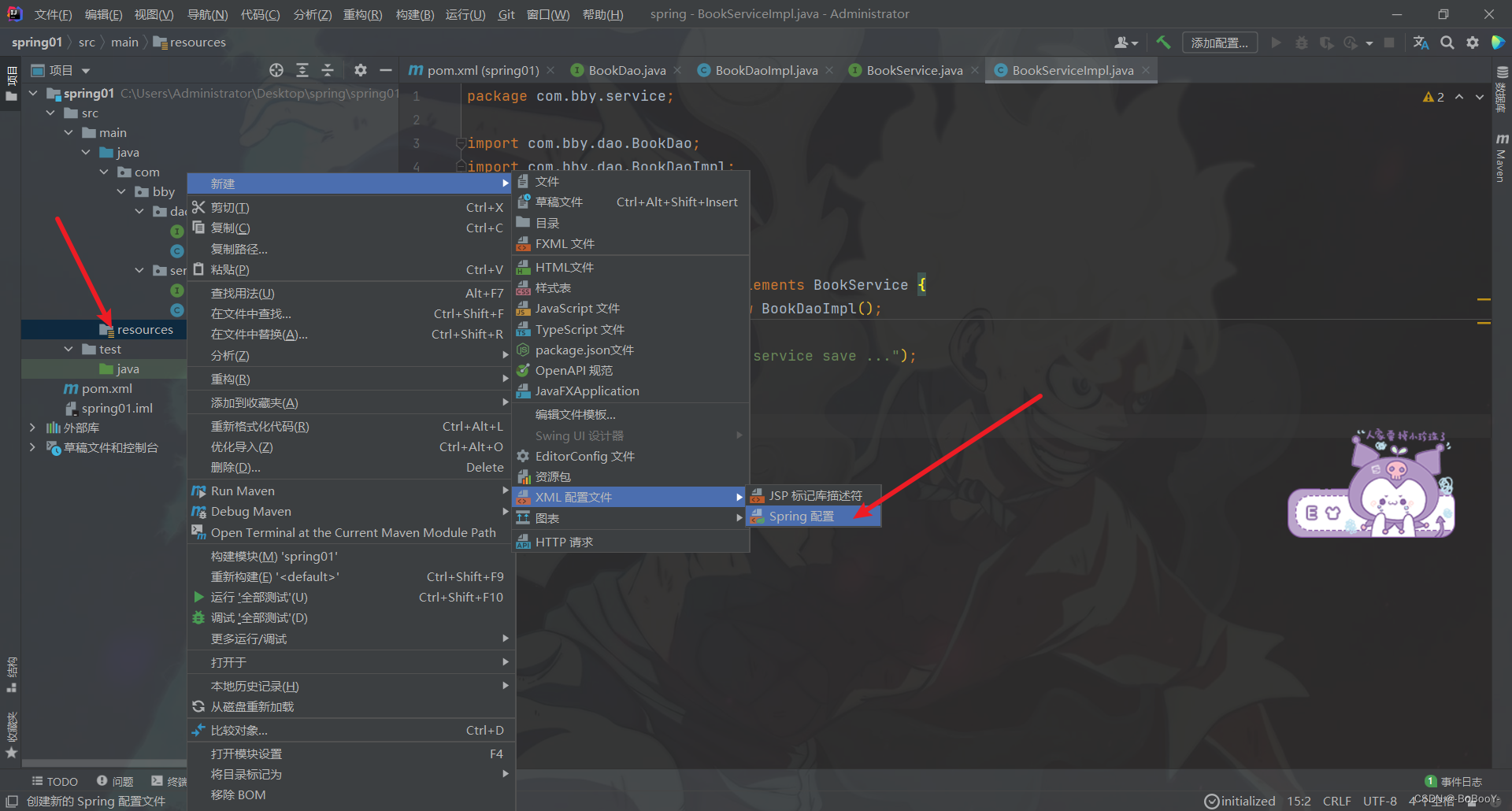
Task: Collapse the main folder in tree
Action: (x=69, y=132)
